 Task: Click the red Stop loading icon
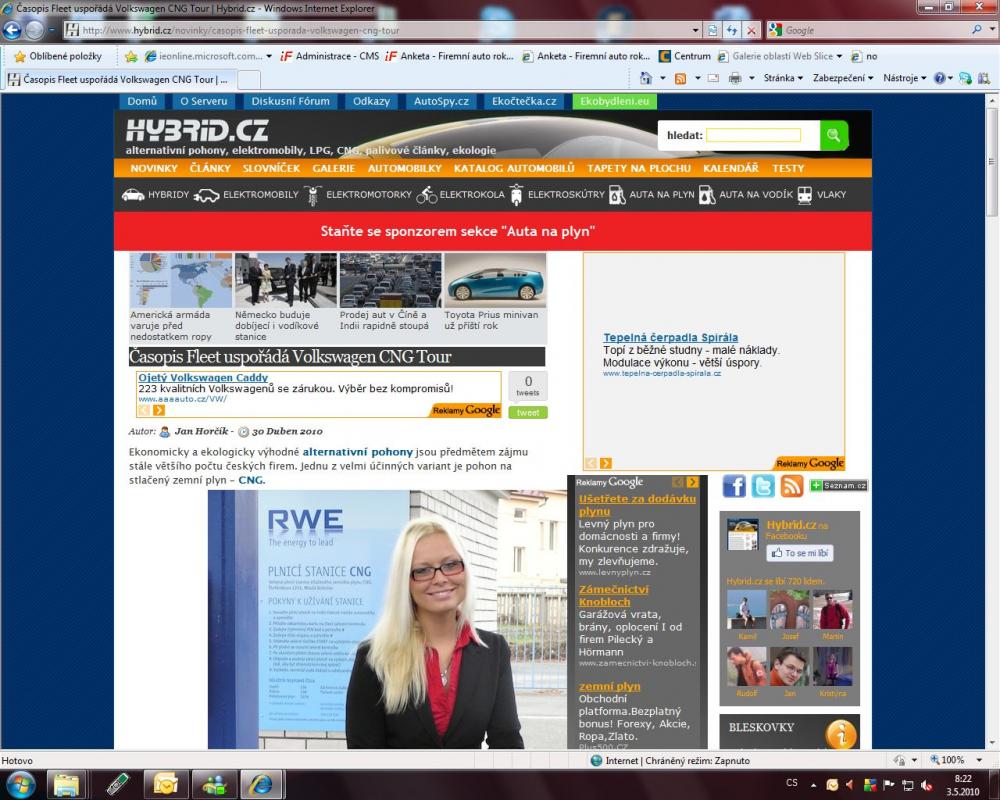click(752, 30)
